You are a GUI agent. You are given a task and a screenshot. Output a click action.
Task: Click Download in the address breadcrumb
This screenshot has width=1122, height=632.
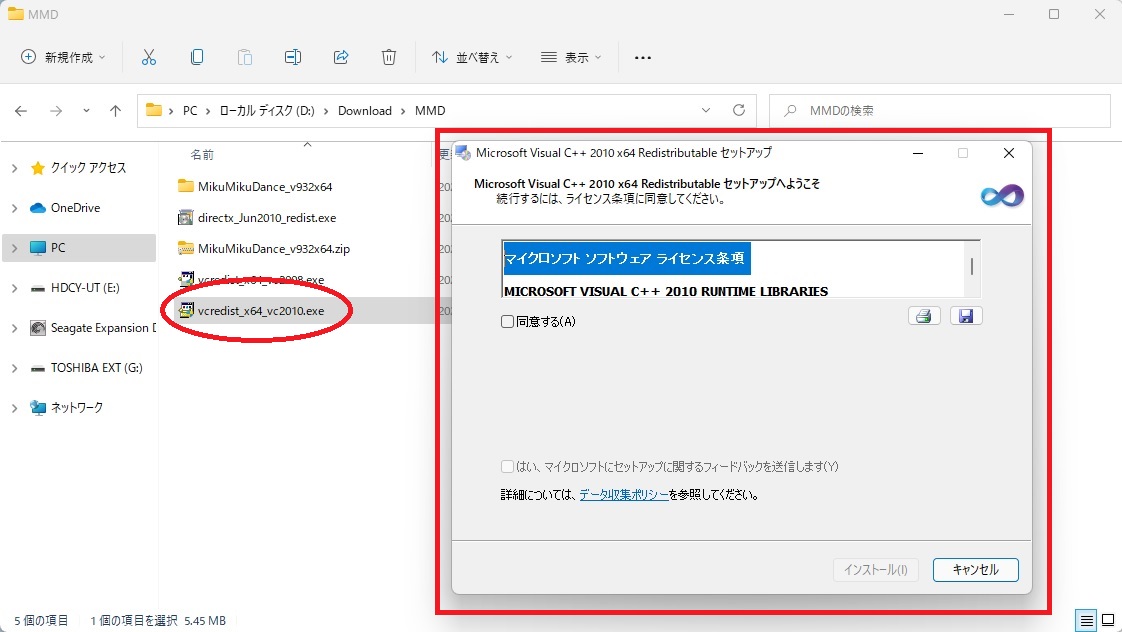pyautogui.click(x=365, y=111)
